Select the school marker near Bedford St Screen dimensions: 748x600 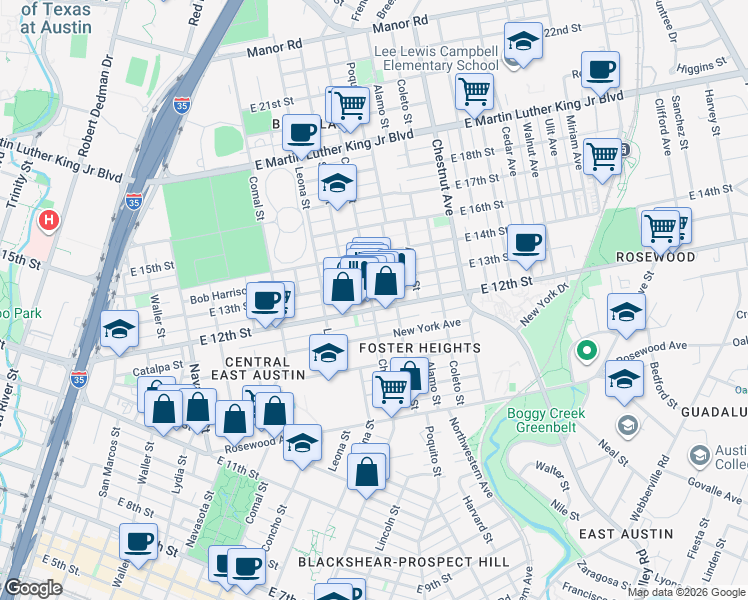pos(624,380)
